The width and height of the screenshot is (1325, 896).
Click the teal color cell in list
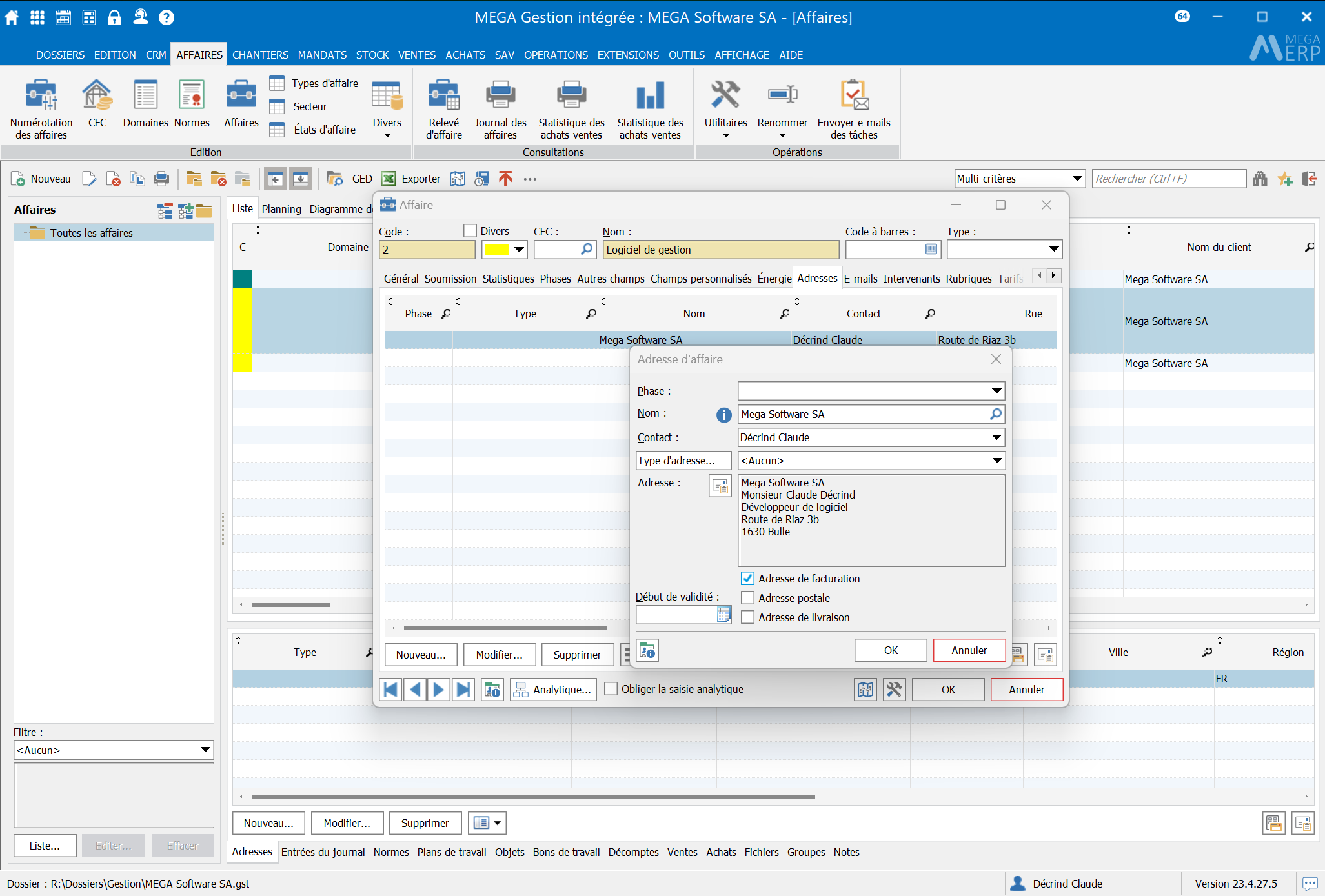point(242,279)
